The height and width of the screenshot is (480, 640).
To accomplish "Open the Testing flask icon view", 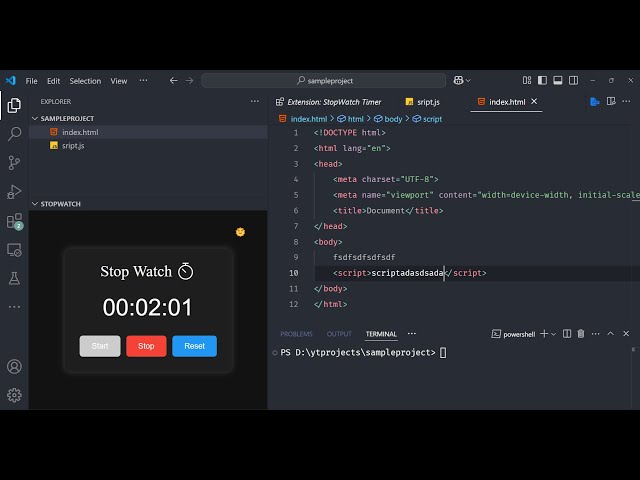I will coord(14,278).
